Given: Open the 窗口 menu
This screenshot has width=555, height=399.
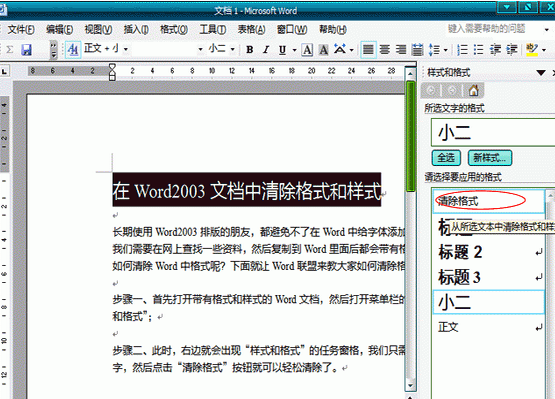Looking at the screenshot, I should 292,29.
